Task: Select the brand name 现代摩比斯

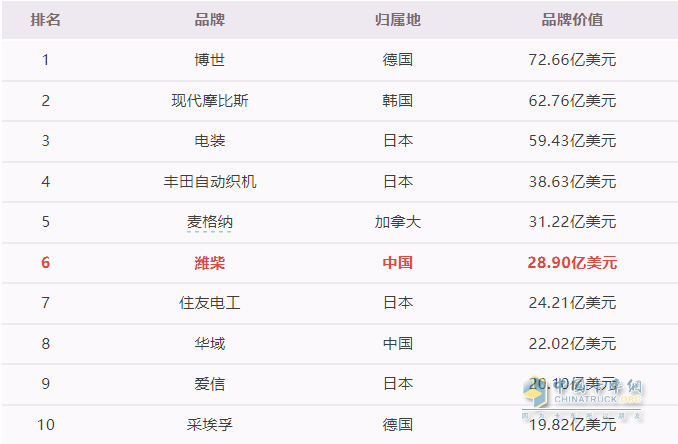Action: (210, 101)
